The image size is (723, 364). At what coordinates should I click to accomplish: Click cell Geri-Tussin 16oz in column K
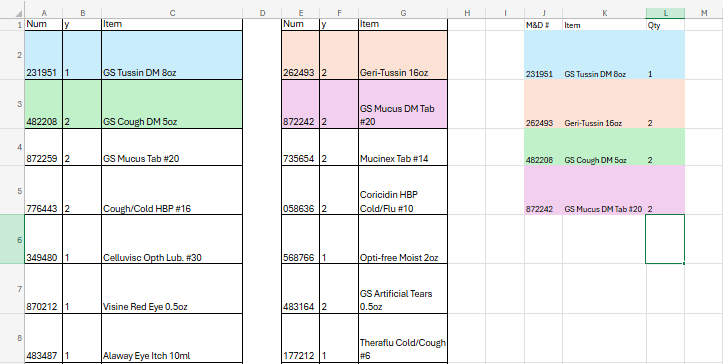point(604,104)
